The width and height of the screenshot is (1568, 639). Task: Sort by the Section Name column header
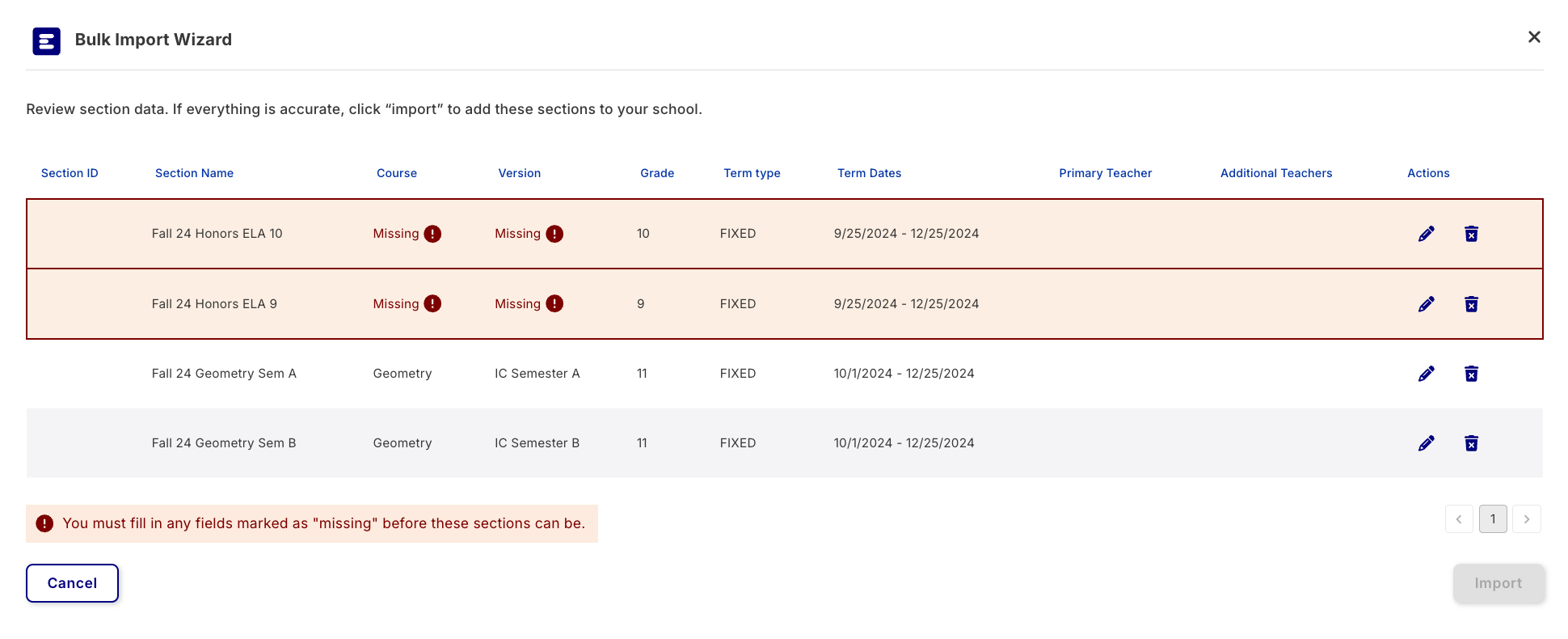(194, 173)
